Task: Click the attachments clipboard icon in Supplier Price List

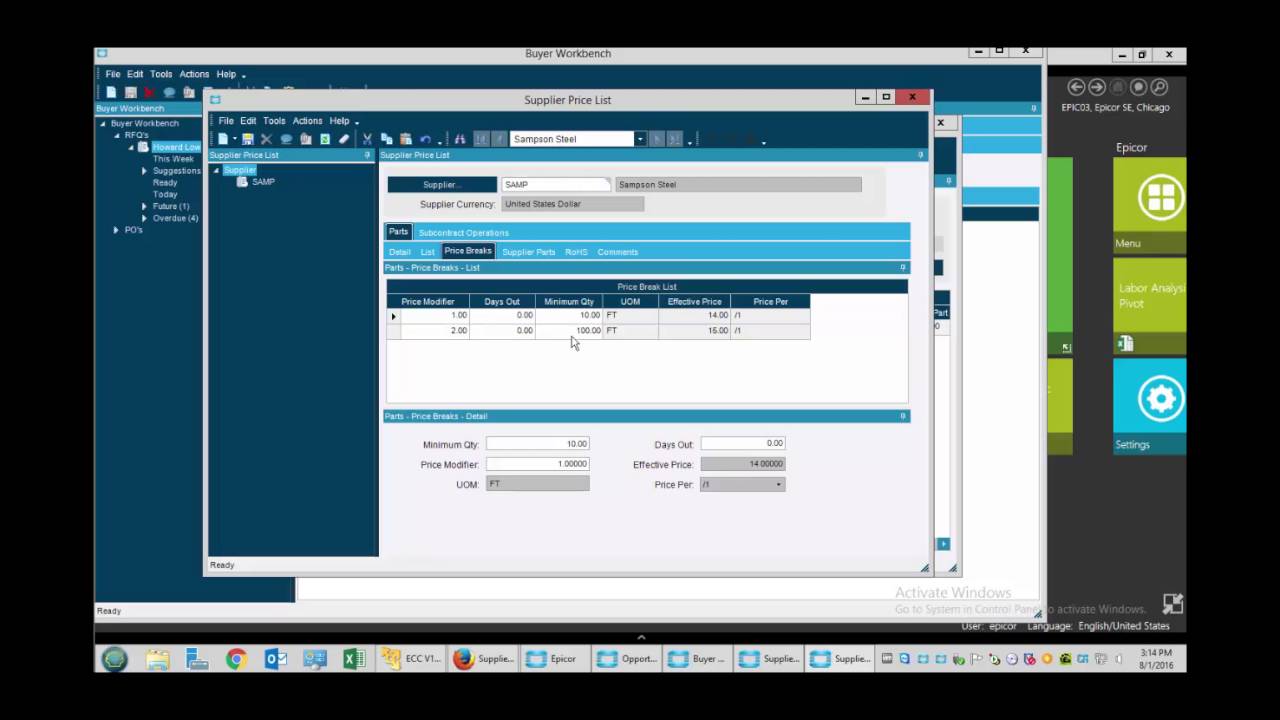Action: 306,139
